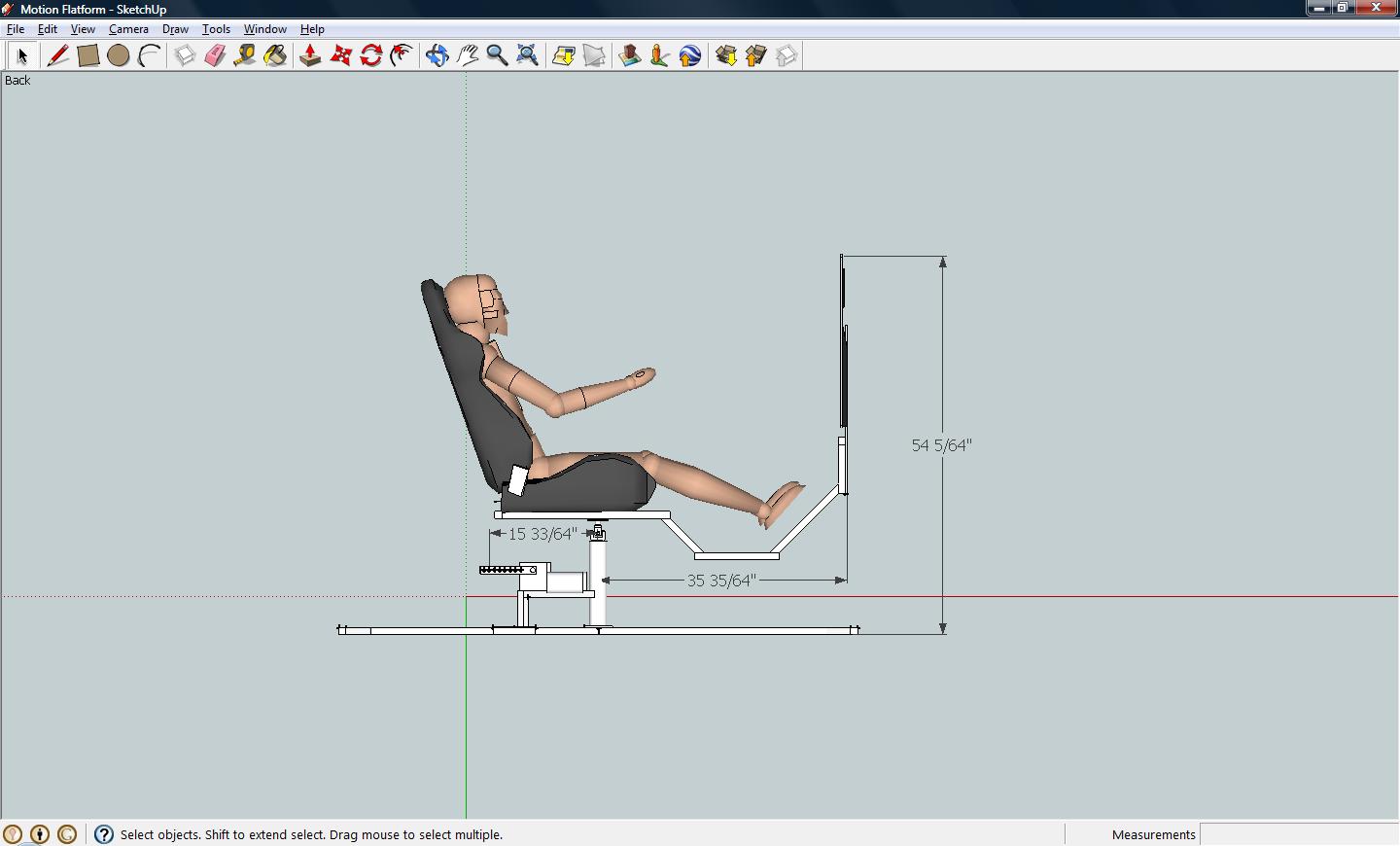The height and width of the screenshot is (846, 1400).
Task: Click the Instructor help question-mark icon
Action: point(104,834)
